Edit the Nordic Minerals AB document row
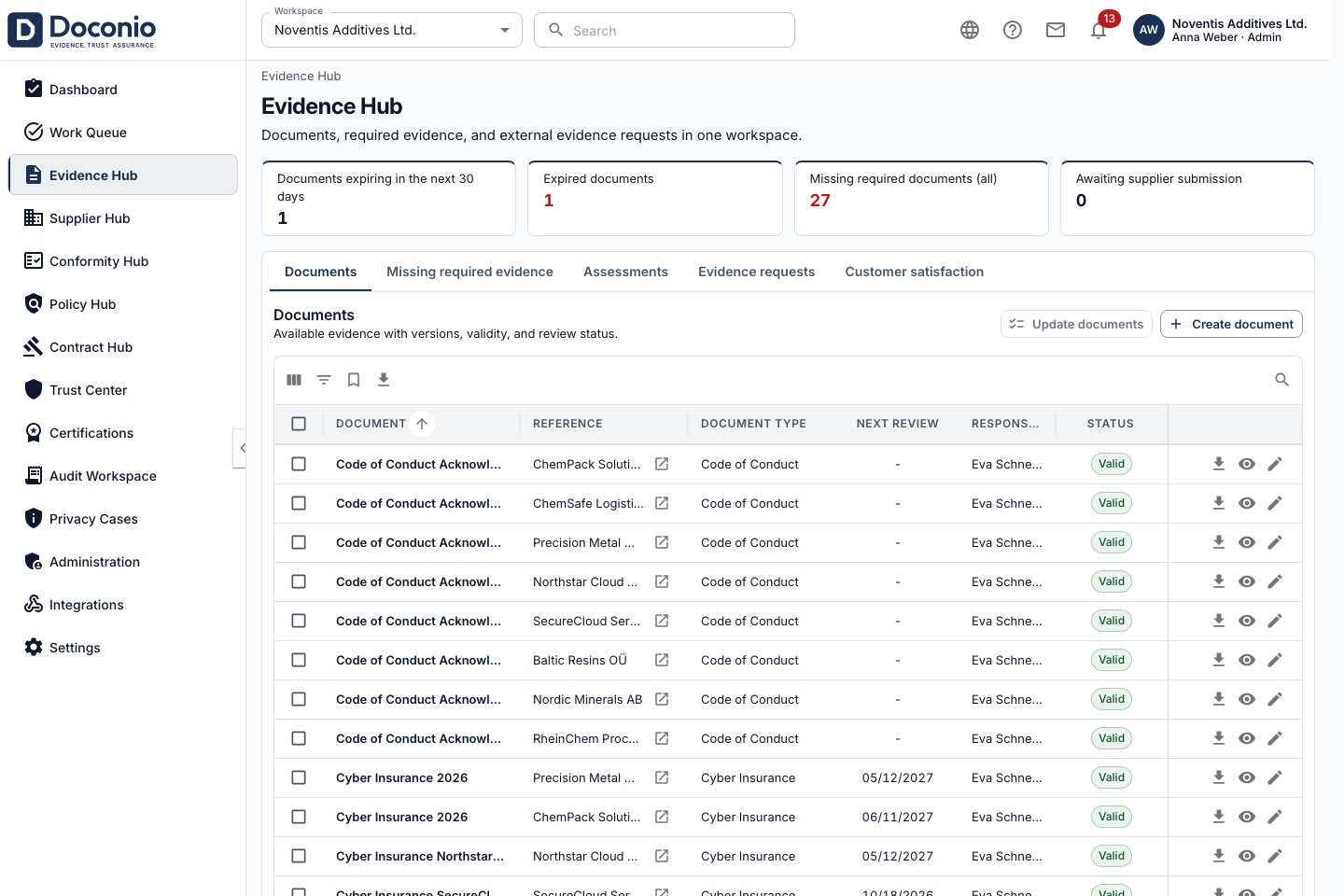 coord(1275,699)
